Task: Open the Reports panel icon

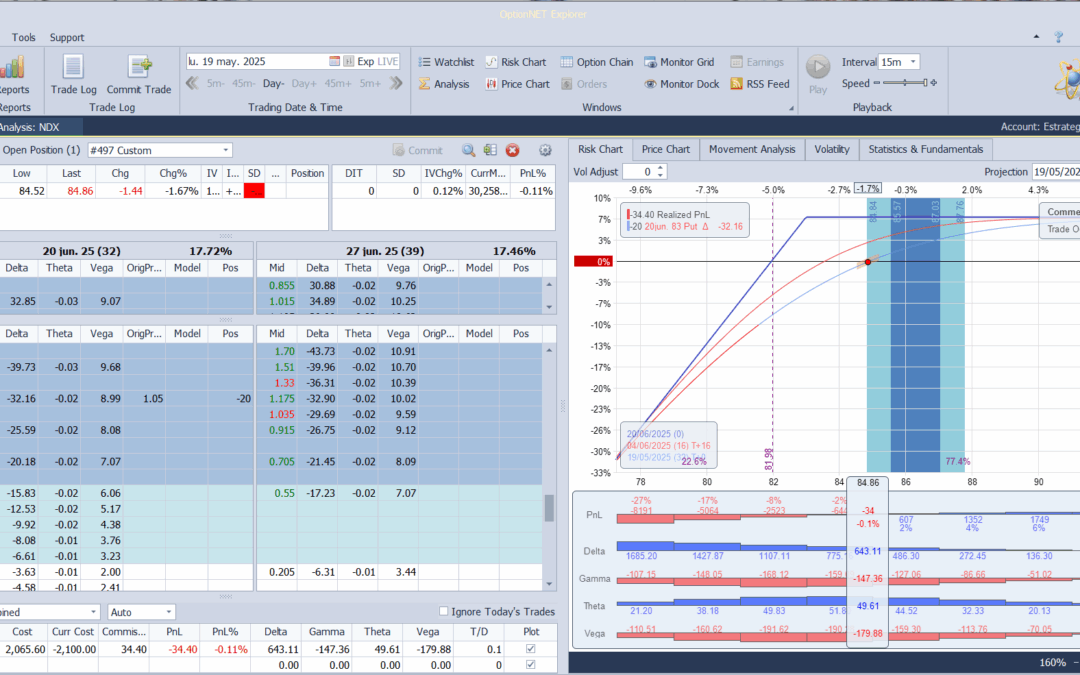Action: click(x=13, y=68)
